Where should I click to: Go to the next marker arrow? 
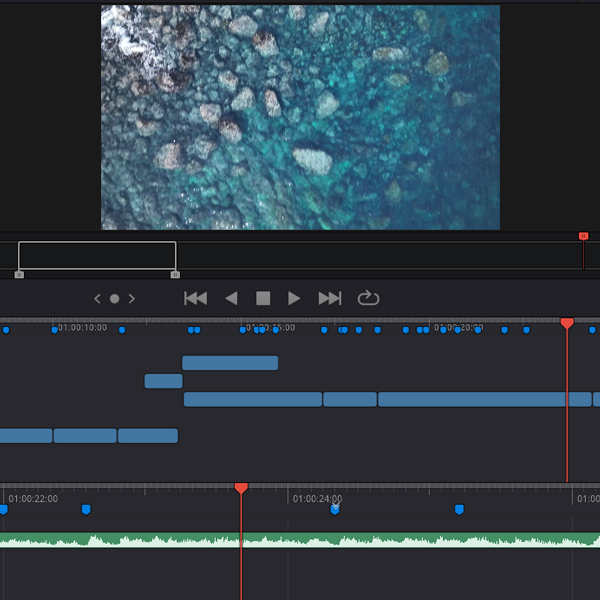coord(132,298)
